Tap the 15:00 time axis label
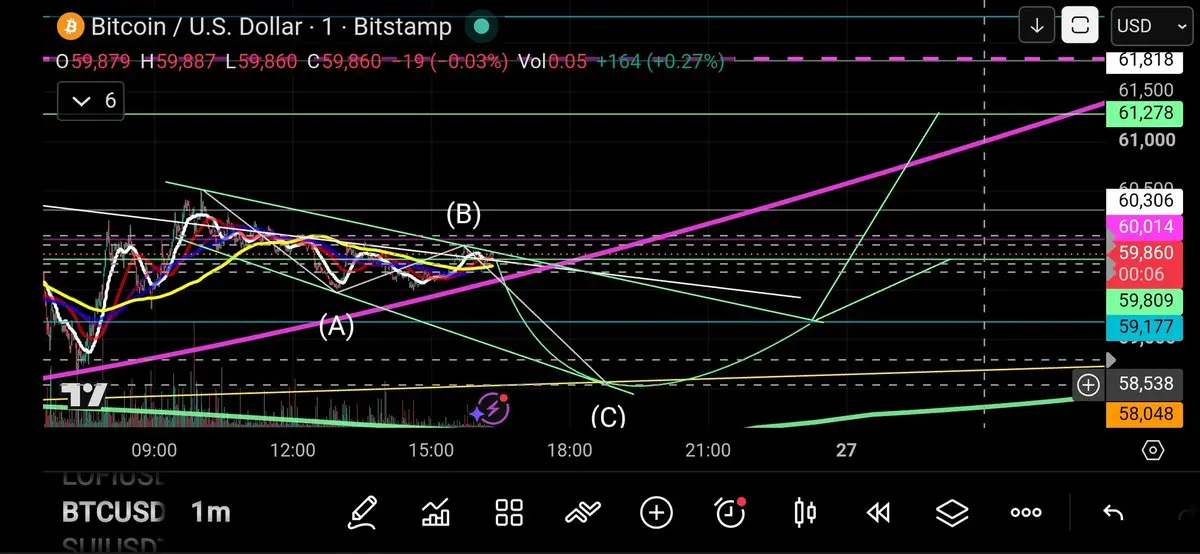Screen dimensions: 1200x554 click(431, 451)
